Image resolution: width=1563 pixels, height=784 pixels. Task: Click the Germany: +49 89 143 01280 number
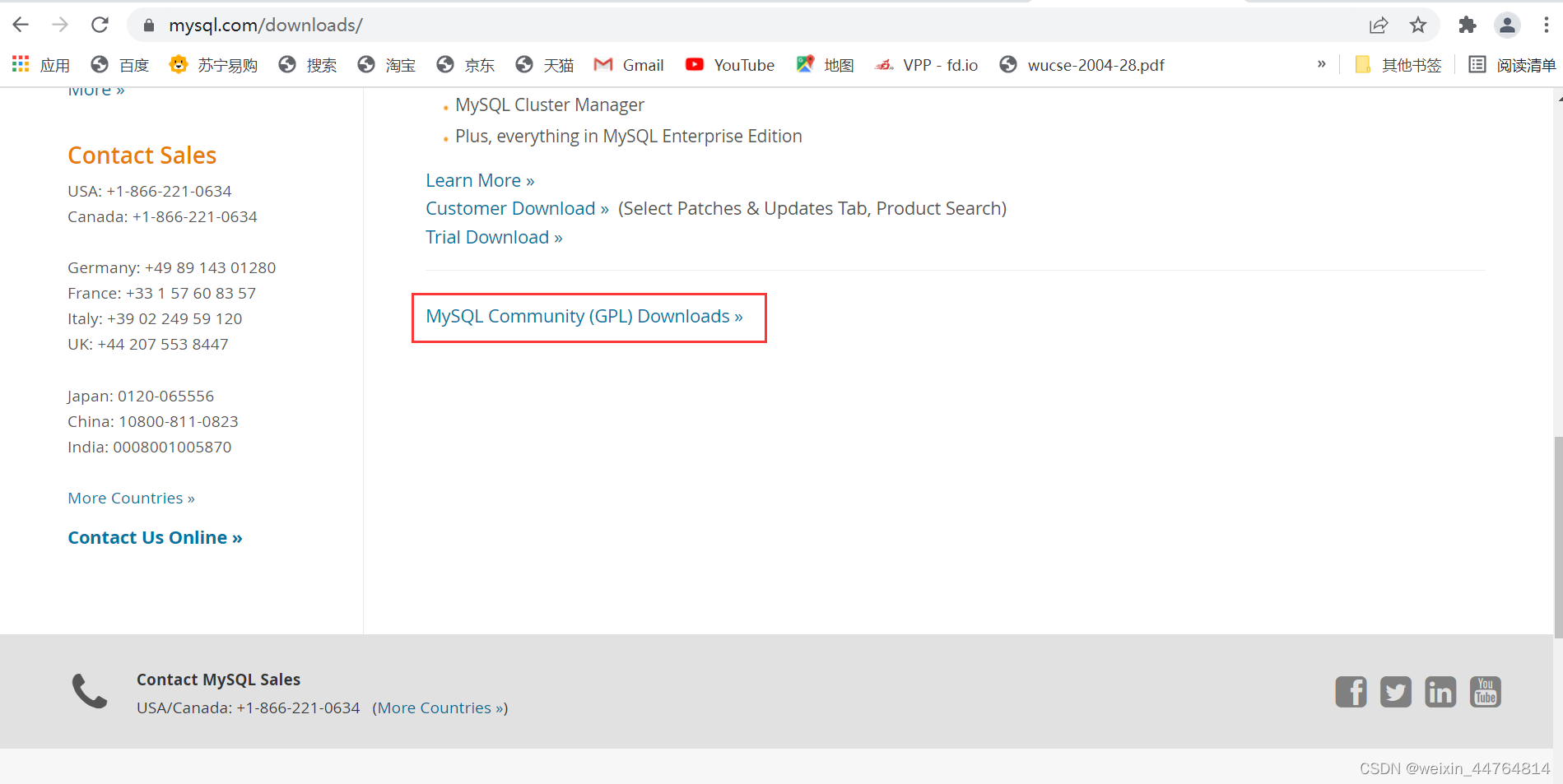171,267
